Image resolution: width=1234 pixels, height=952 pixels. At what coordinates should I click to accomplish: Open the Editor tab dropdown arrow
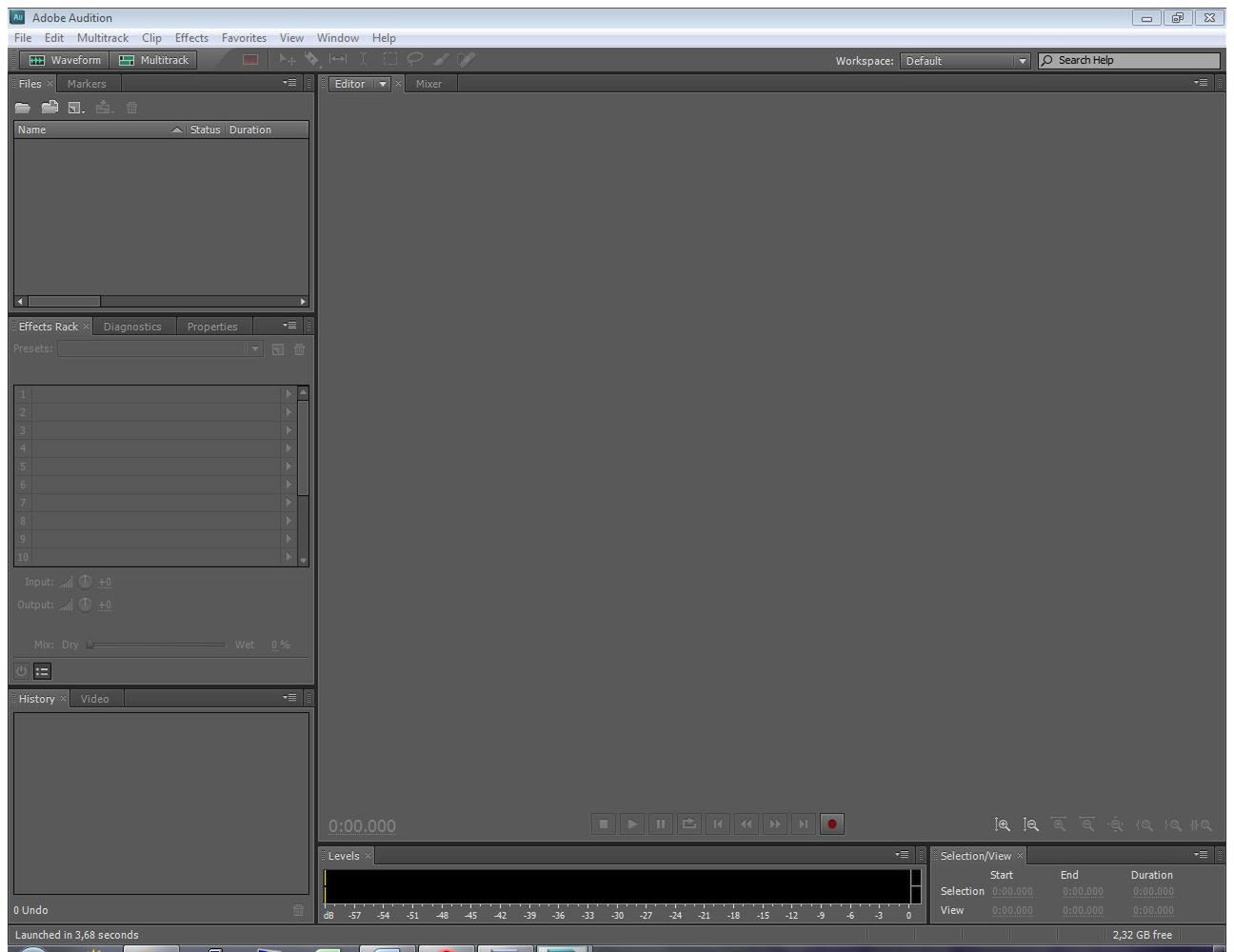point(383,84)
